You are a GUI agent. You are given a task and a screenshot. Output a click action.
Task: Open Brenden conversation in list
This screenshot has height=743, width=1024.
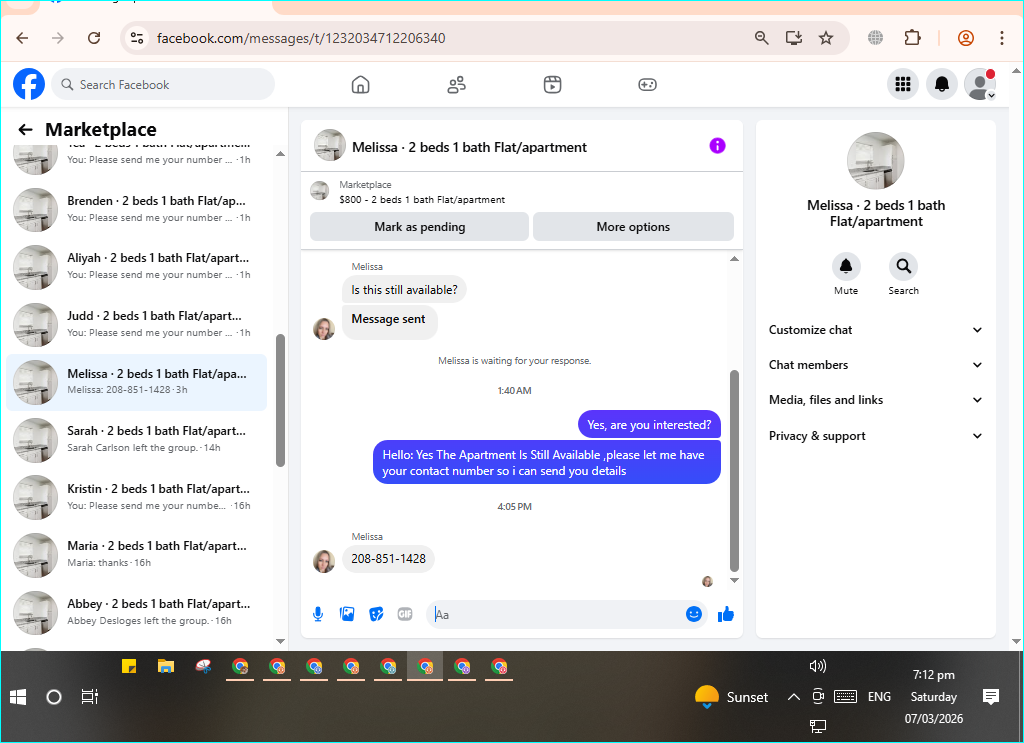pos(137,209)
